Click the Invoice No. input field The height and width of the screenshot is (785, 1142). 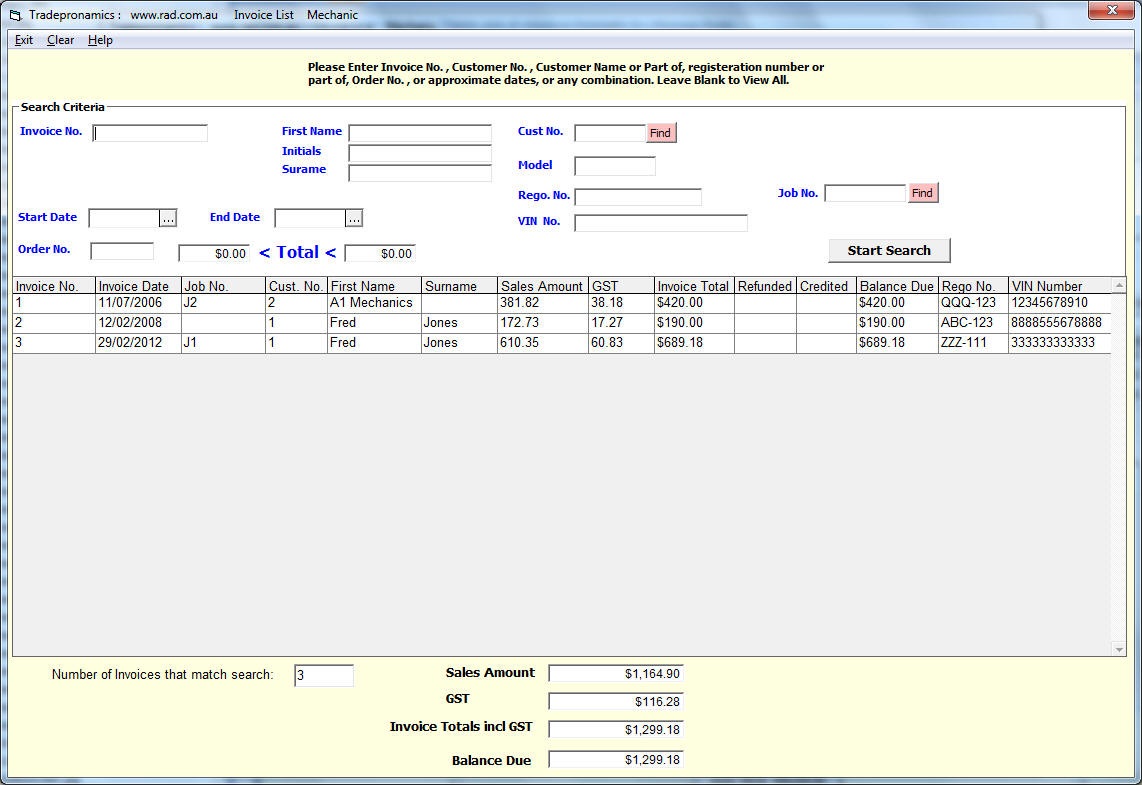[150, 133]
